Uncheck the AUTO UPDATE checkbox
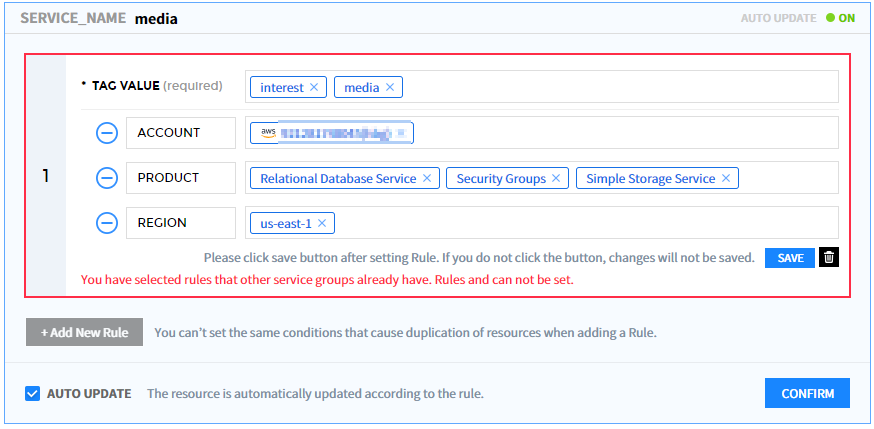Image resolution: width=874 pixels, height=429 pixels. point(32,393)
